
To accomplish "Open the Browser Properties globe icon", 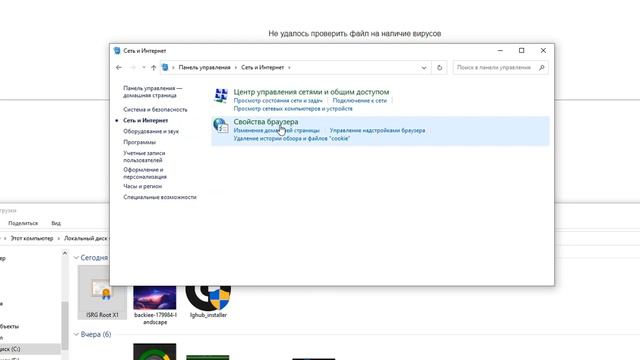I will [x=221, y=125].
